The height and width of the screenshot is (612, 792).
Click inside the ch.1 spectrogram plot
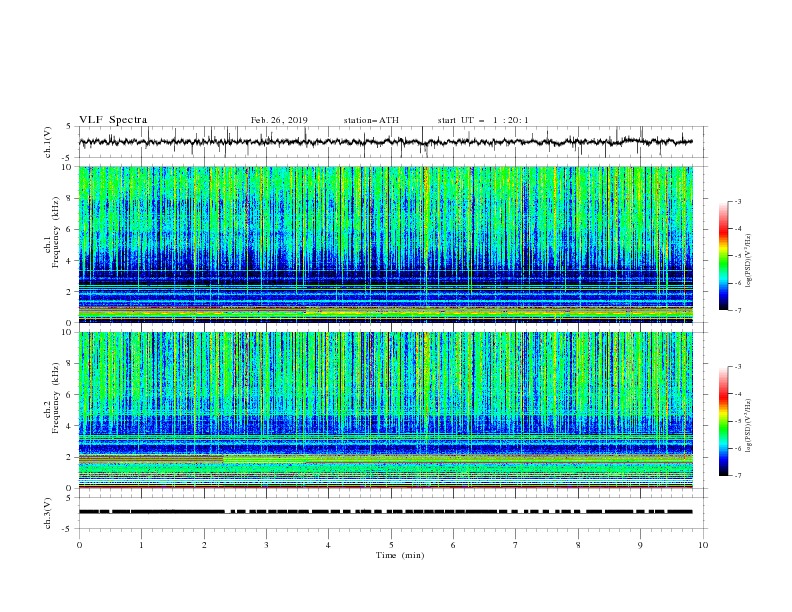coord(386,244)
